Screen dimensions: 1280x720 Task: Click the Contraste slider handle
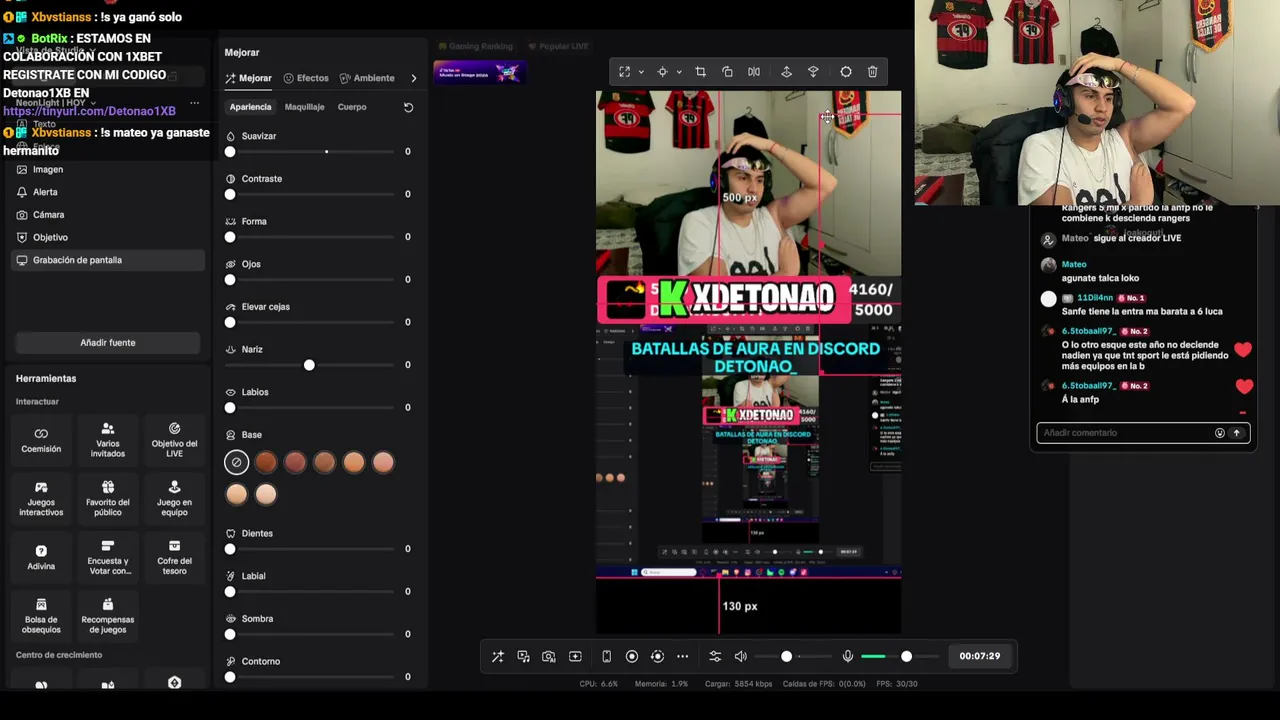pyautogui.click(x=230, y=194)
